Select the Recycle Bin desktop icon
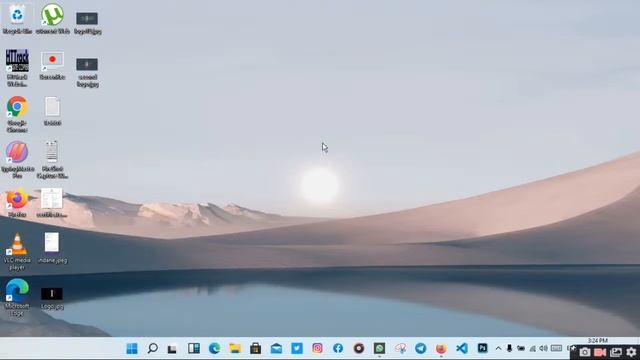640x360 pixels. point(17,19)
